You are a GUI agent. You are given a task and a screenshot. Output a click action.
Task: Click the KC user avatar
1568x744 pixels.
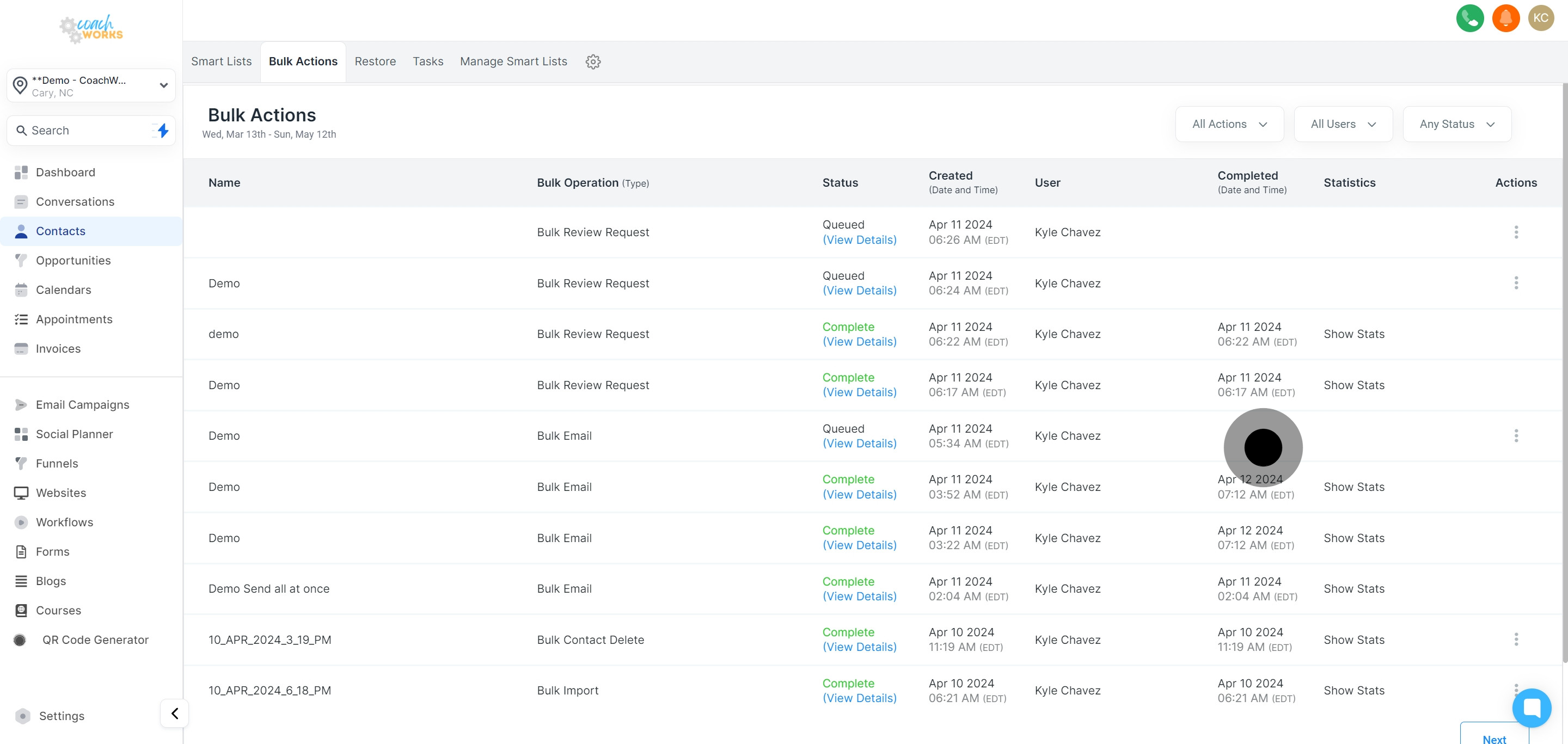[1541, 19]
